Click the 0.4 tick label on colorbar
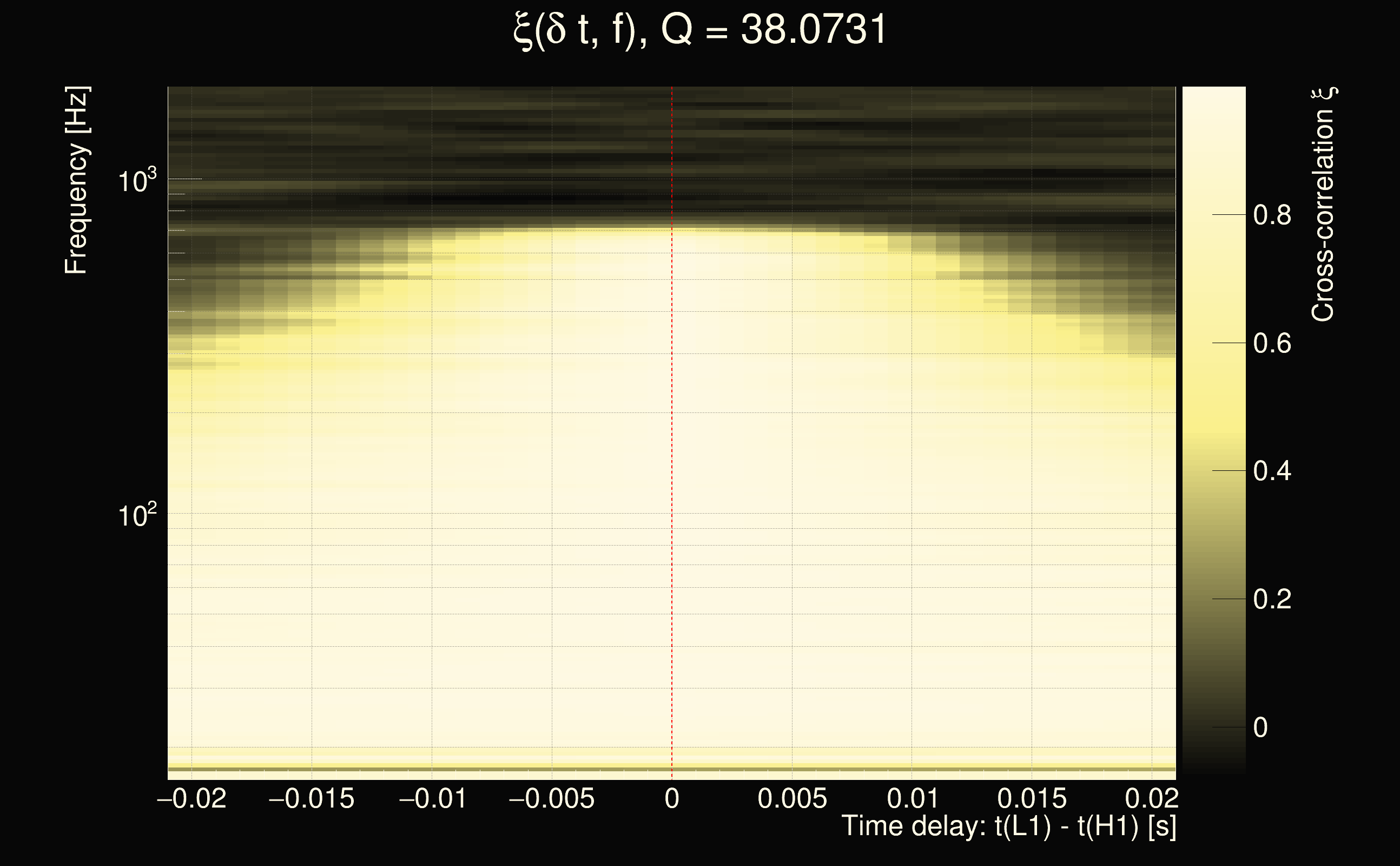 click(x=1272, y=471)
